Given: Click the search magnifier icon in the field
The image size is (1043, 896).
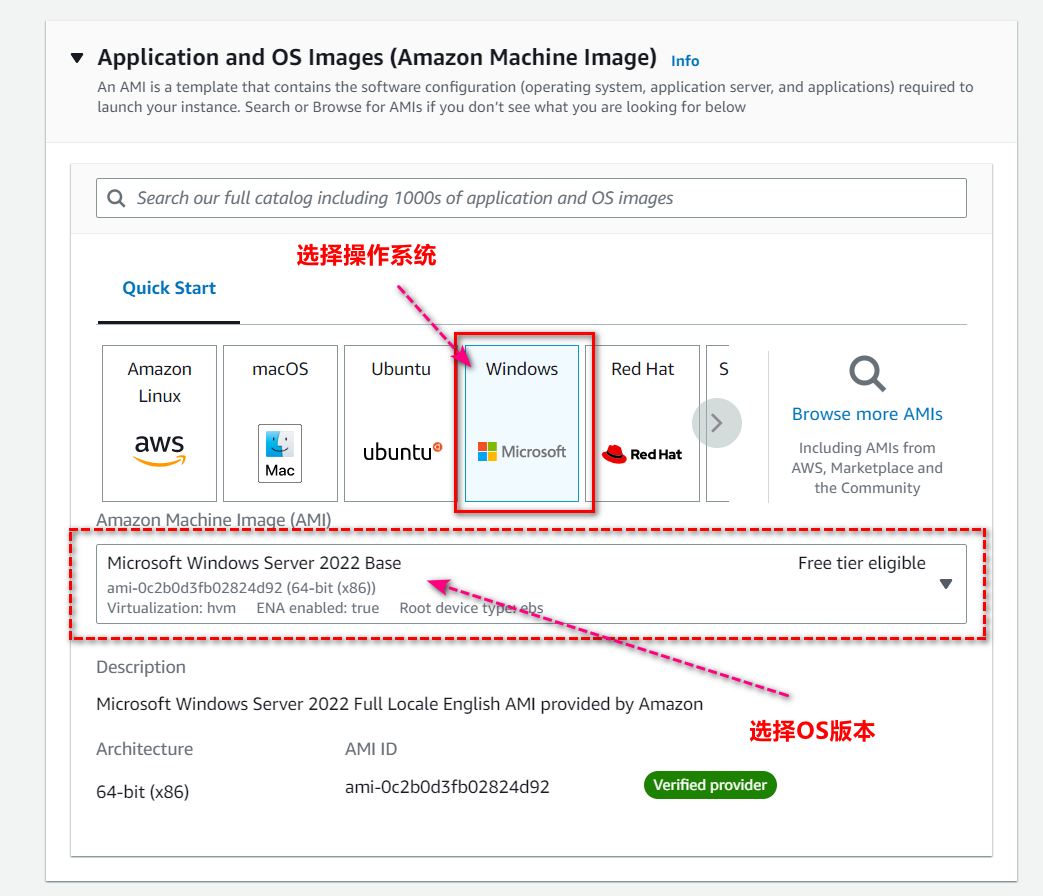Looking at the screenshot, I should [x=116, y=198].
